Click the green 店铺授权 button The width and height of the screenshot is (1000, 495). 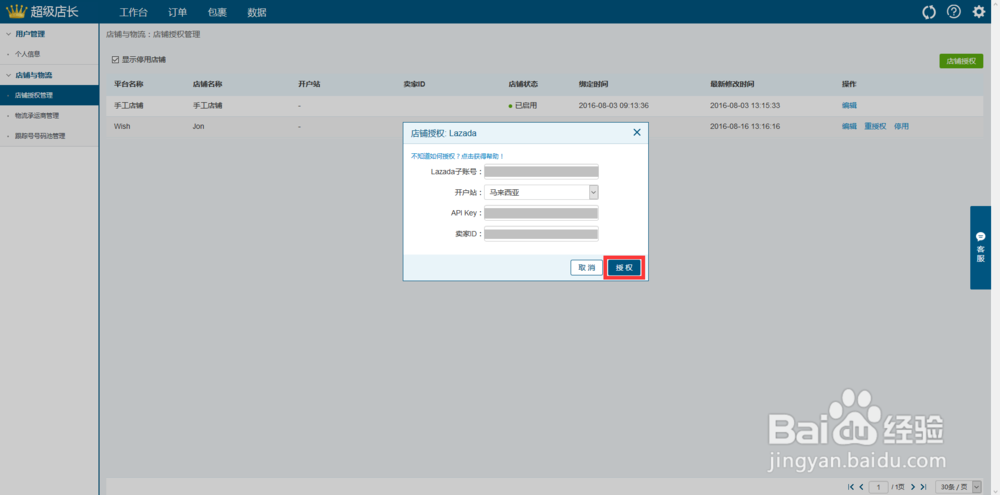(x=961, y=61)
